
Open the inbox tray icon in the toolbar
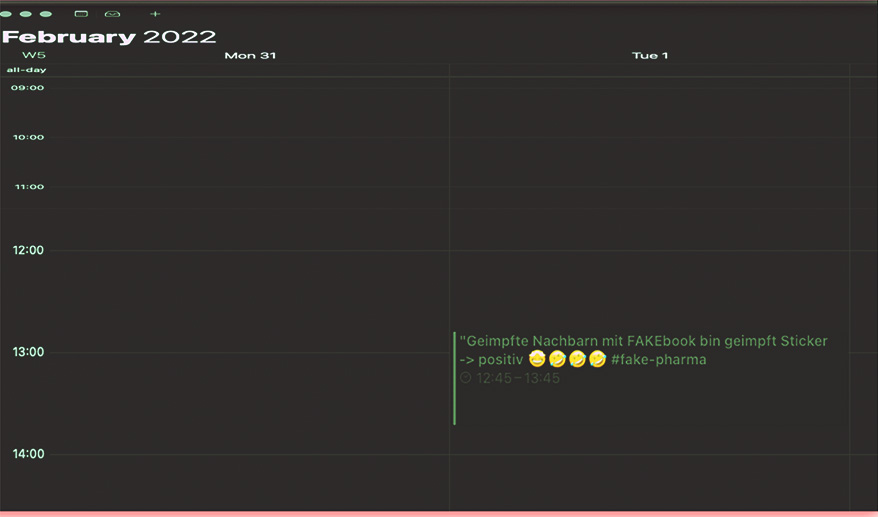[113, 13]
